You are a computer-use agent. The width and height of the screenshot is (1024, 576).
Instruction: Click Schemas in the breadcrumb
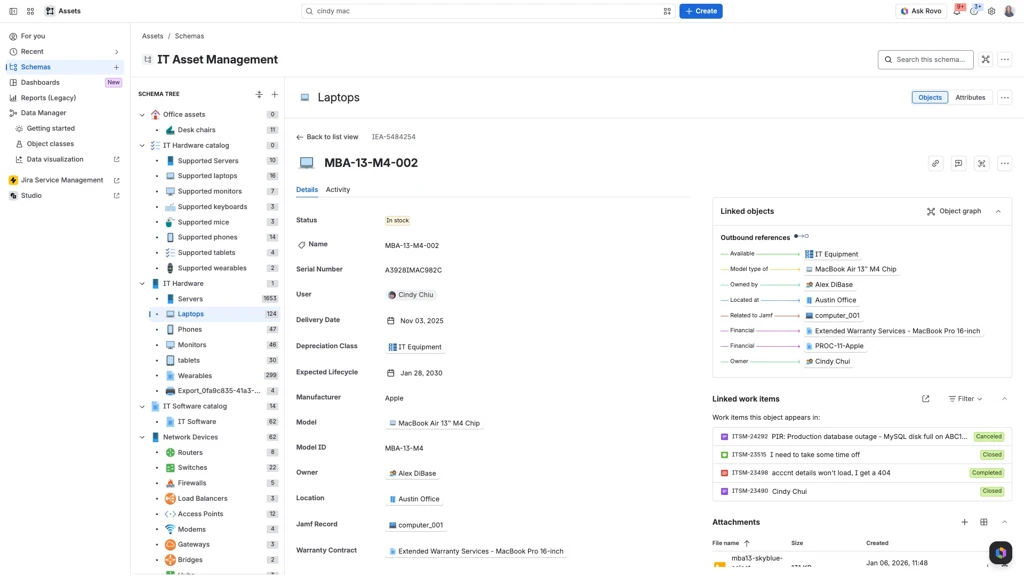coord(189,37)
